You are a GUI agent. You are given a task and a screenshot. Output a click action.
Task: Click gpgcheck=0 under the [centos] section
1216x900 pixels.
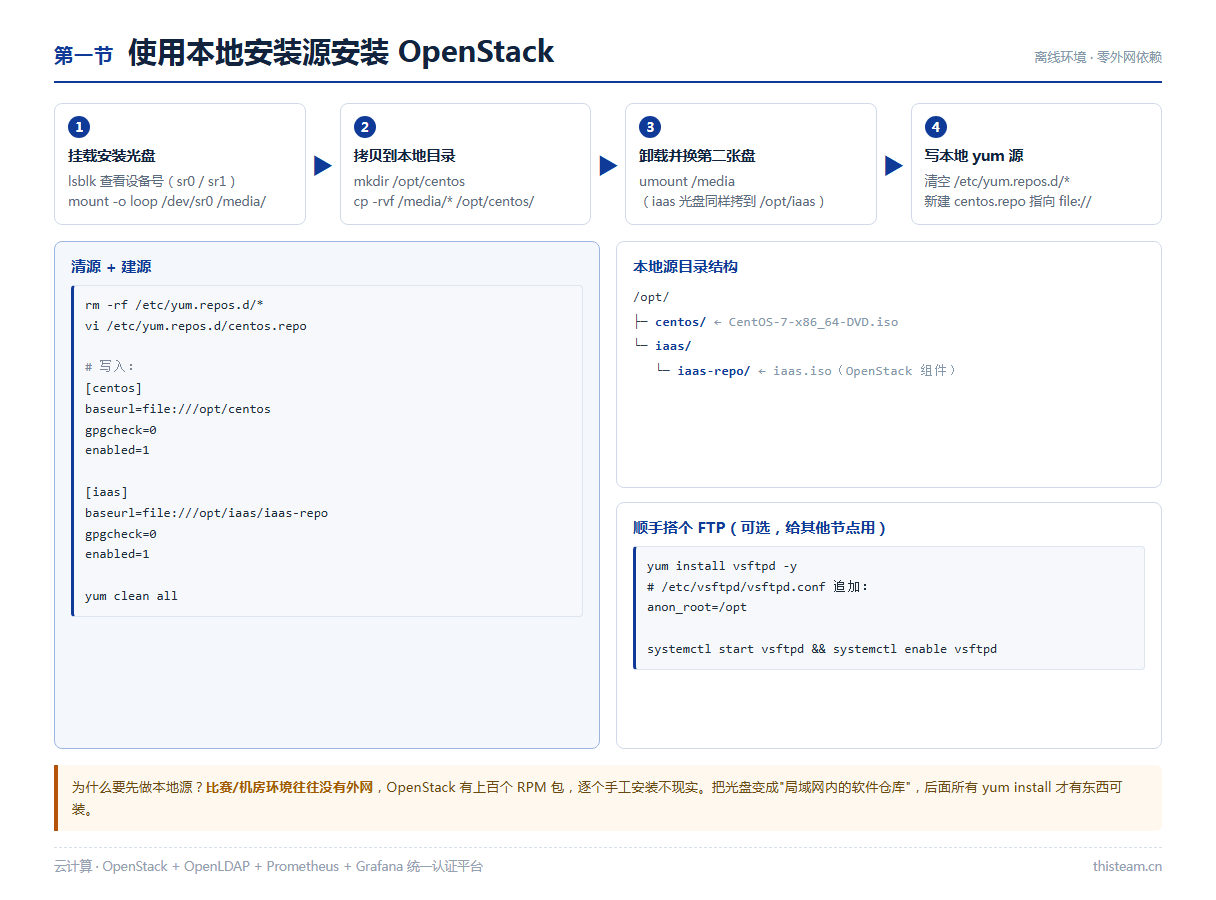tap(121, 430)
